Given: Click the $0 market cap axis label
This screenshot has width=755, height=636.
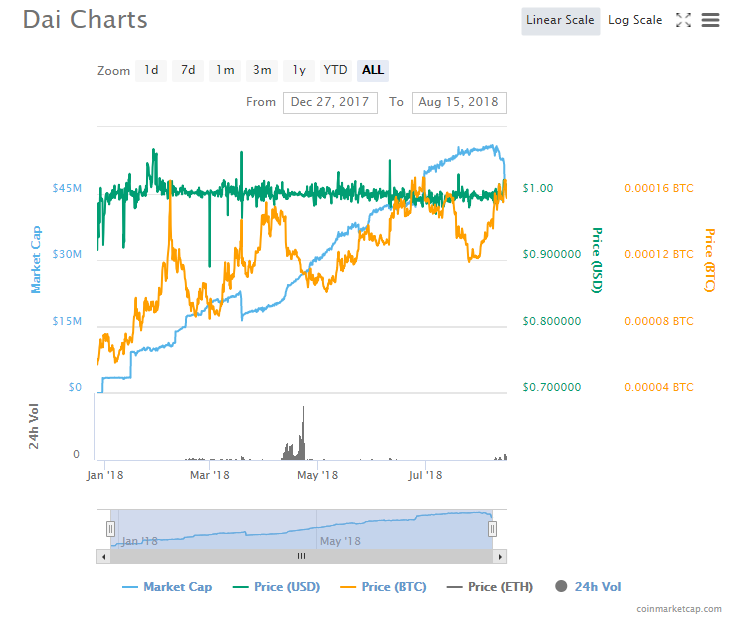Looking at the screenshot, I should pos(75,387).
